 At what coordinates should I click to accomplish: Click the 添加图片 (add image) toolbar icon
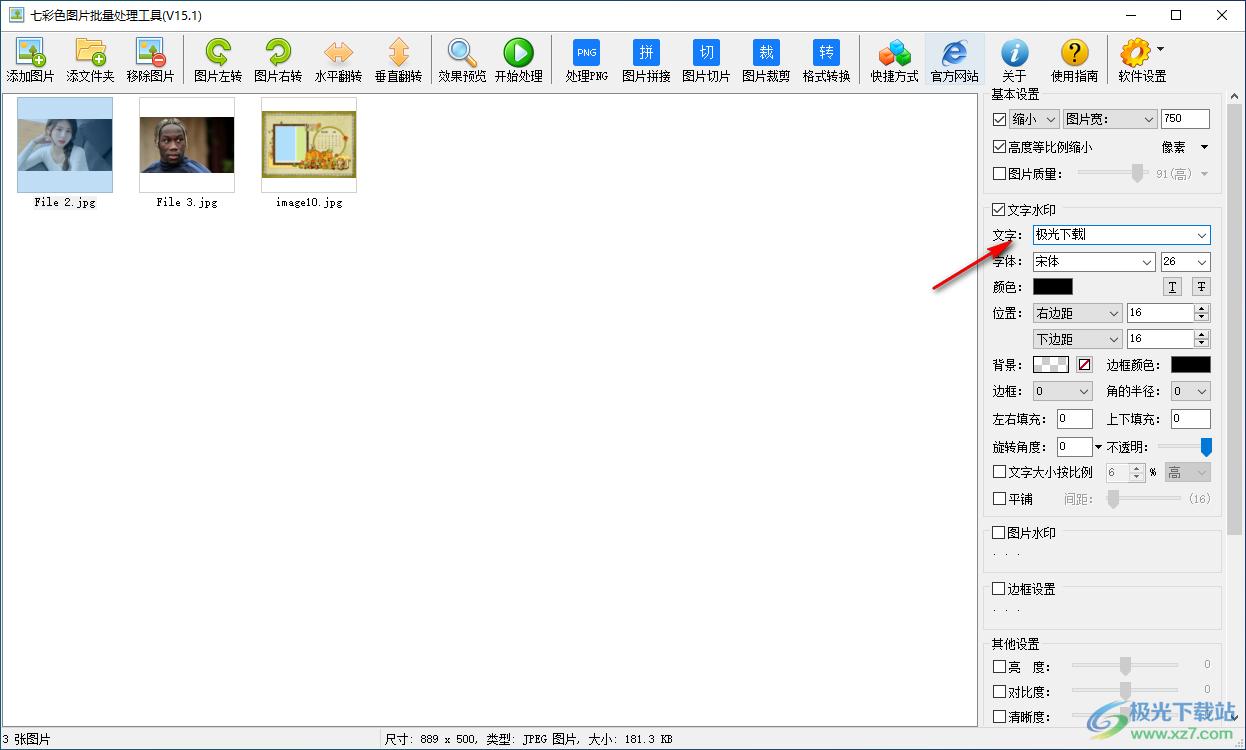[30, 60]
